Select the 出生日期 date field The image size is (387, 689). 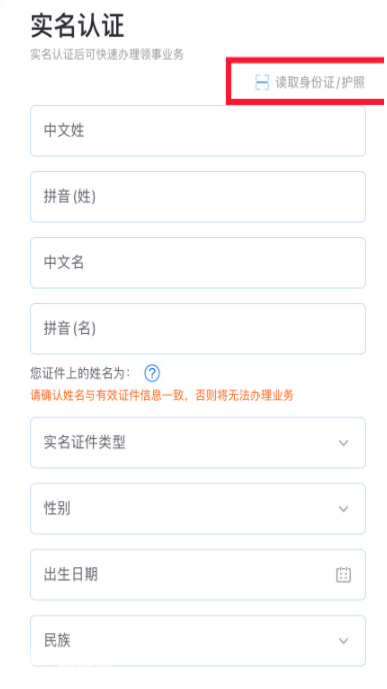tap(198, 575)
